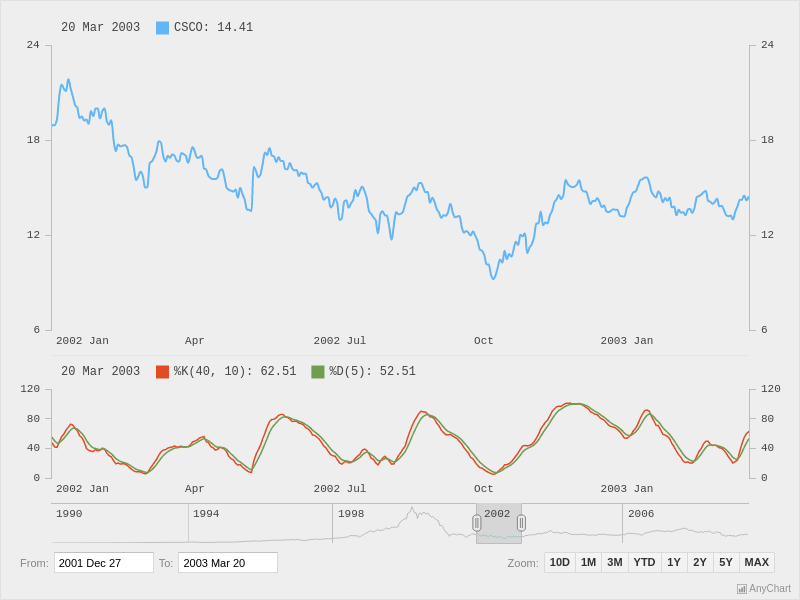Screen dimensions: 800x600
Task: Switch zoom to 2Y
Action: (x=700, y=562)
